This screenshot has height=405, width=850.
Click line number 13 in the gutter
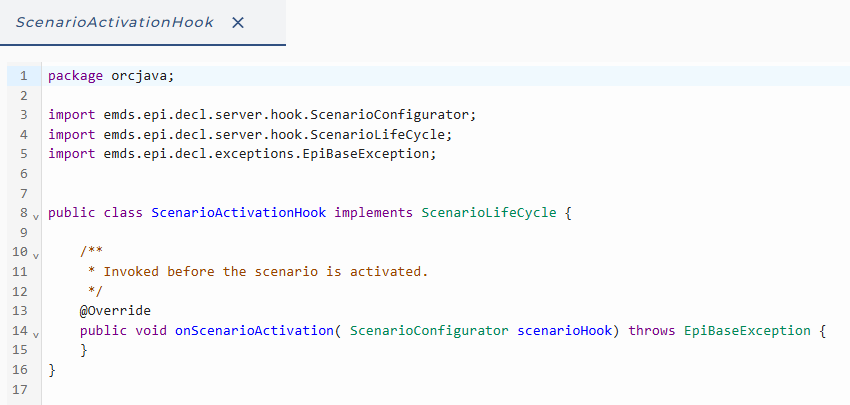tap(20, 311)
